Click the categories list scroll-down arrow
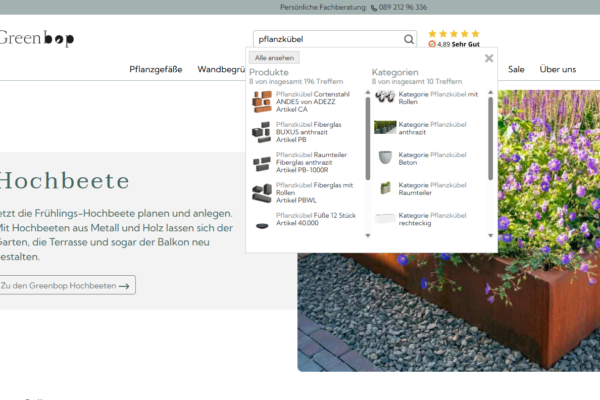600x400 pixels. (491, 236)
